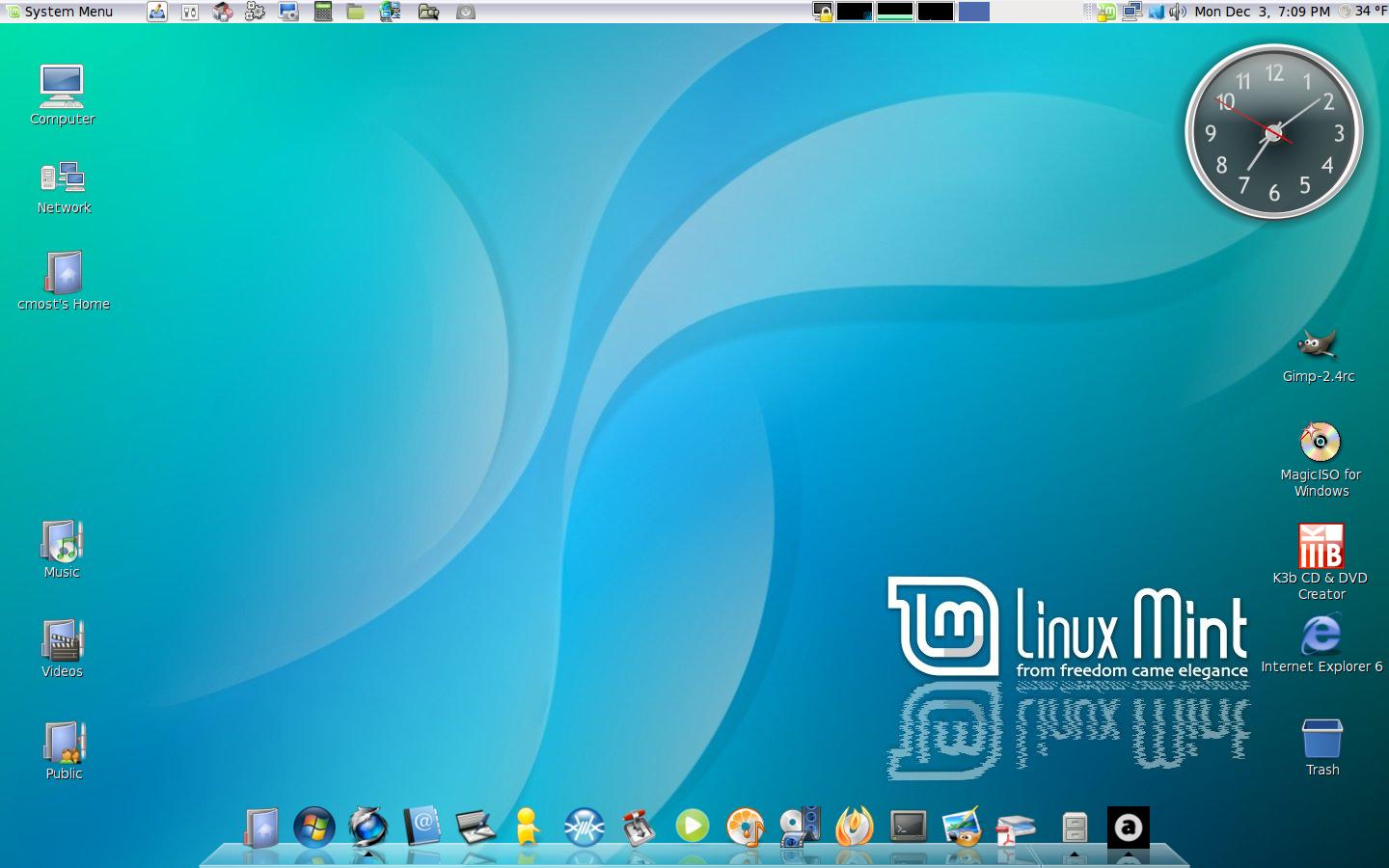
Task: Click the green-lined memory monitor graph
Action: pos(895,12)
